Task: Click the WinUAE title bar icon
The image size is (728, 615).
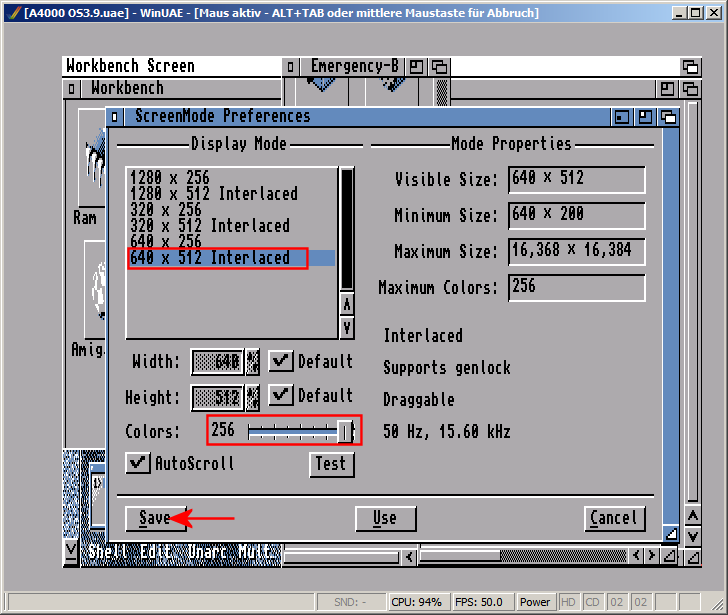Action: coord(14,13)
